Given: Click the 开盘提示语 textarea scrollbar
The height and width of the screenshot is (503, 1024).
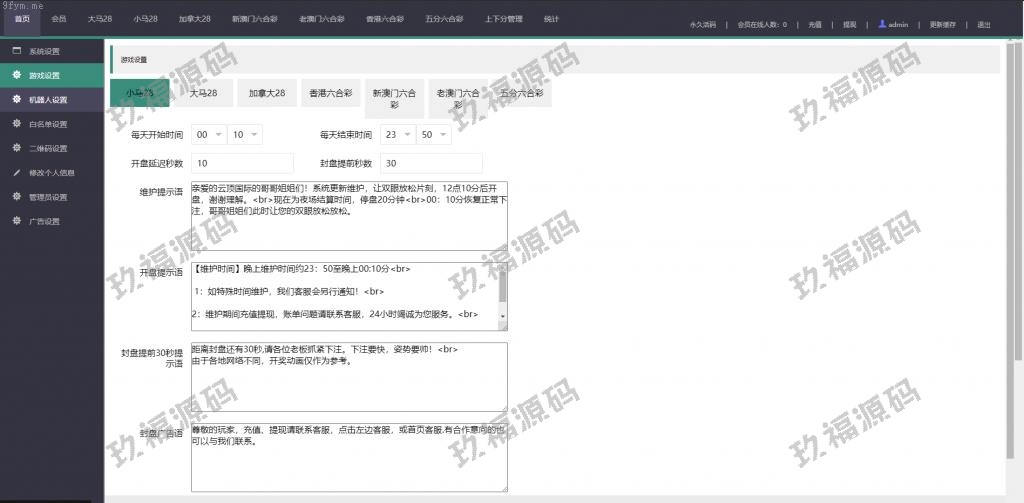Looking at the screenshot, I should pos(503,295).
